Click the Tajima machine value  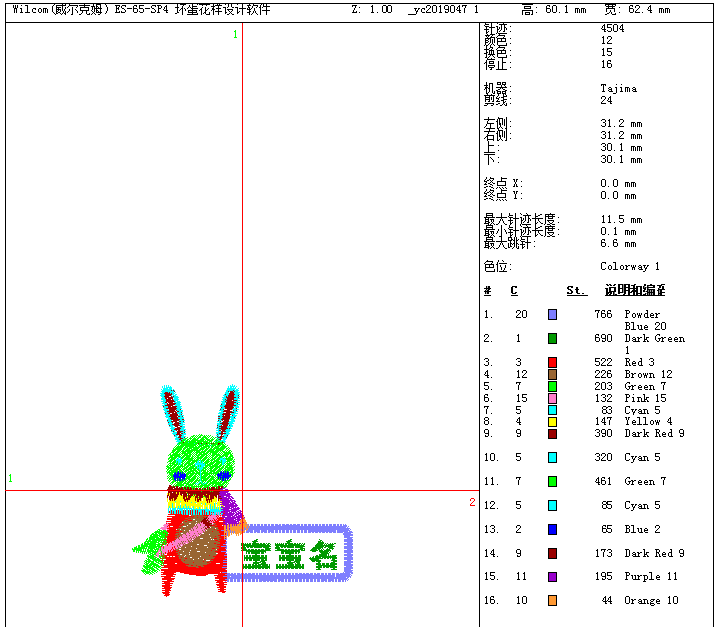[x=618, y=88]
